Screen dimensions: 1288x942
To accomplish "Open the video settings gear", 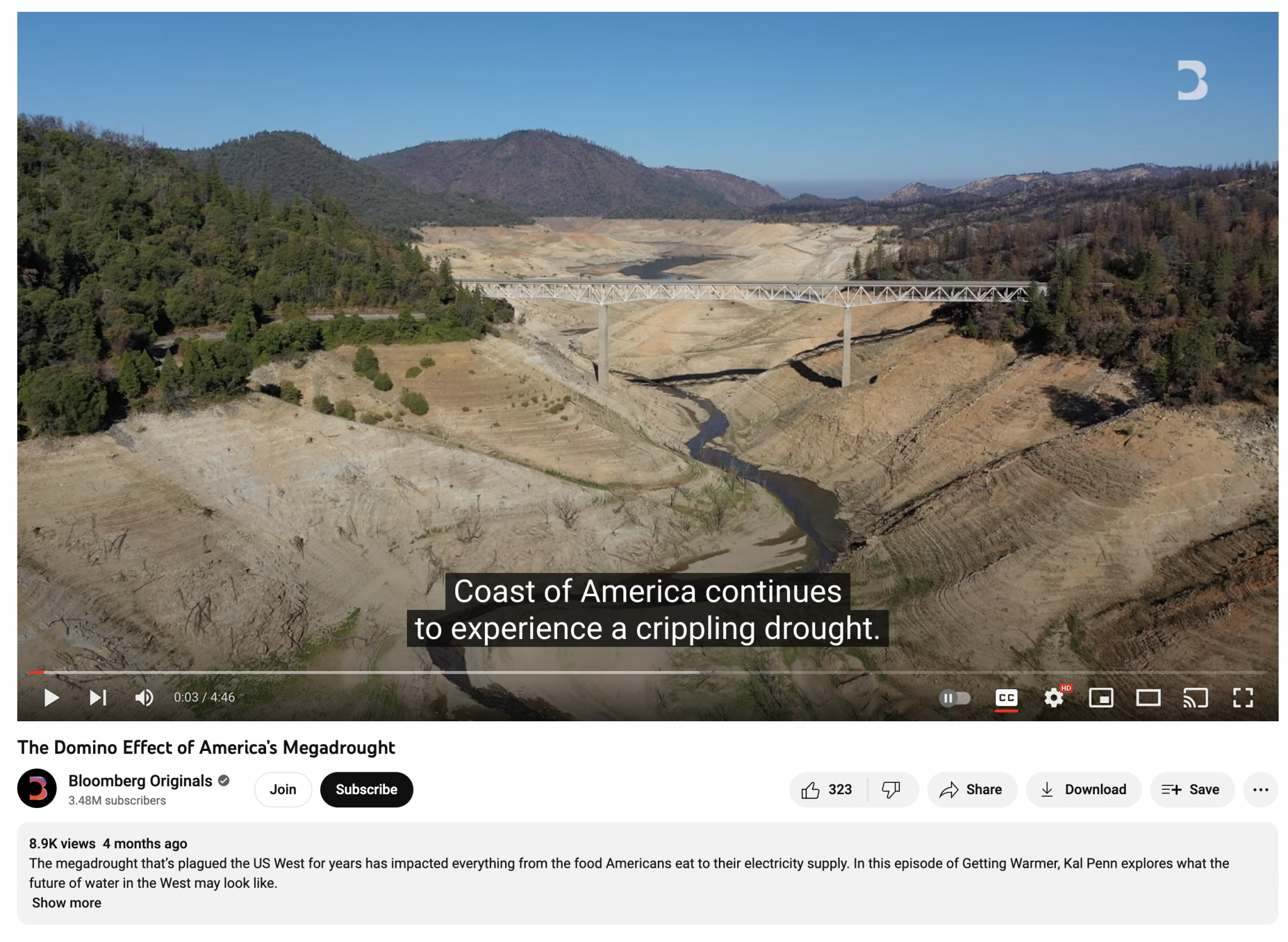I will (1054, 697).
